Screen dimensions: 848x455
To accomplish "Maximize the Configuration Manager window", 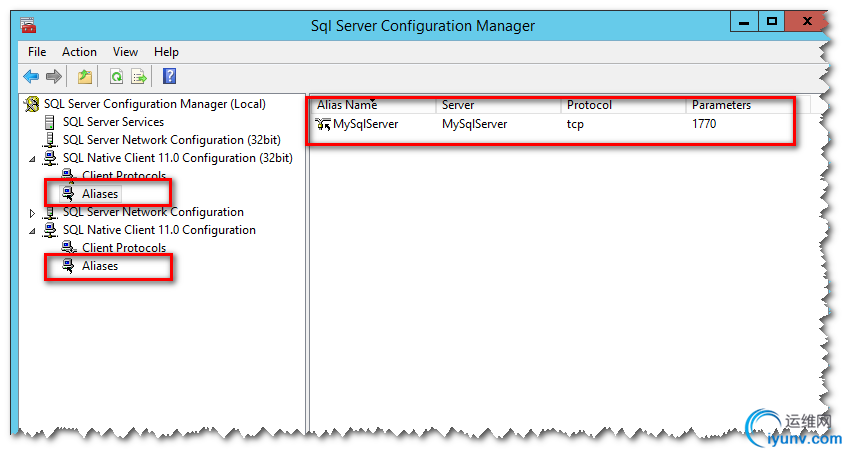I will [772, 22].
